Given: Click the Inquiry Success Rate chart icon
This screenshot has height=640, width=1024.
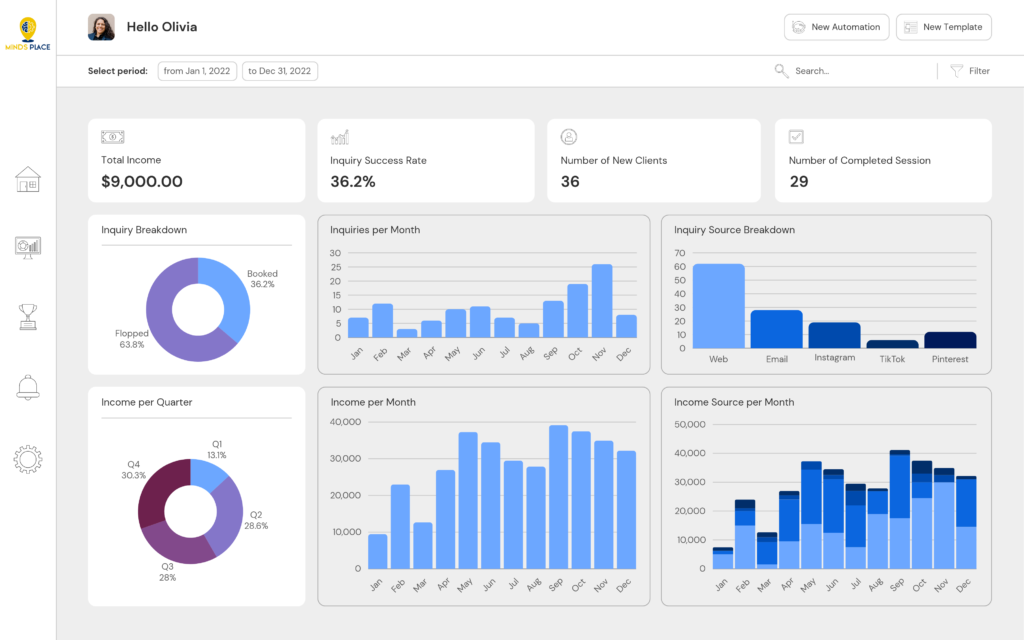Looking at the screenshot, I should click(340, 137).
